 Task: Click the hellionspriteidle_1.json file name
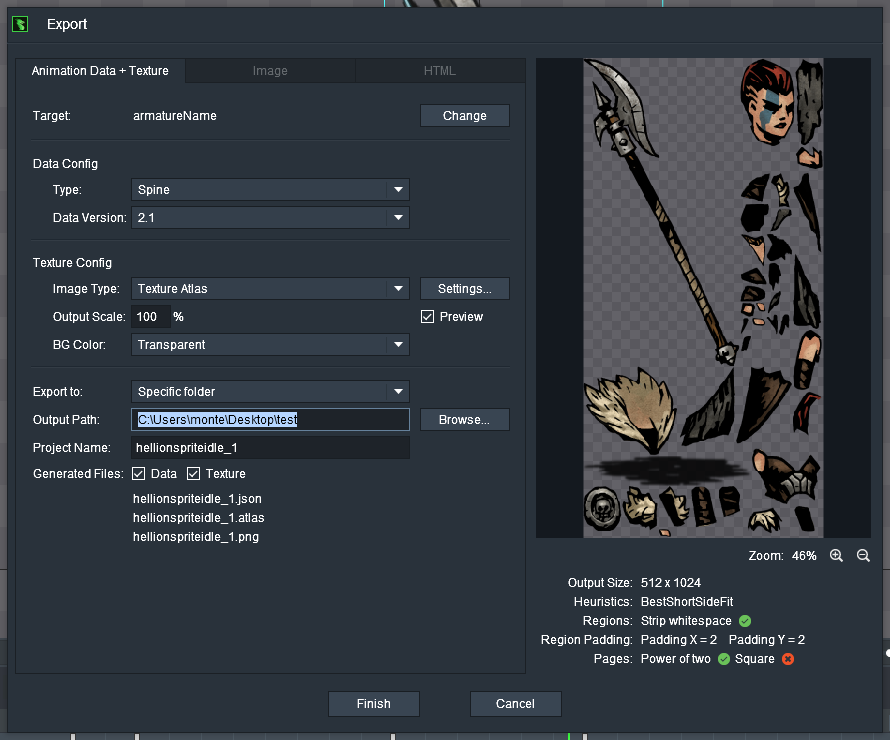pos(197,499)
